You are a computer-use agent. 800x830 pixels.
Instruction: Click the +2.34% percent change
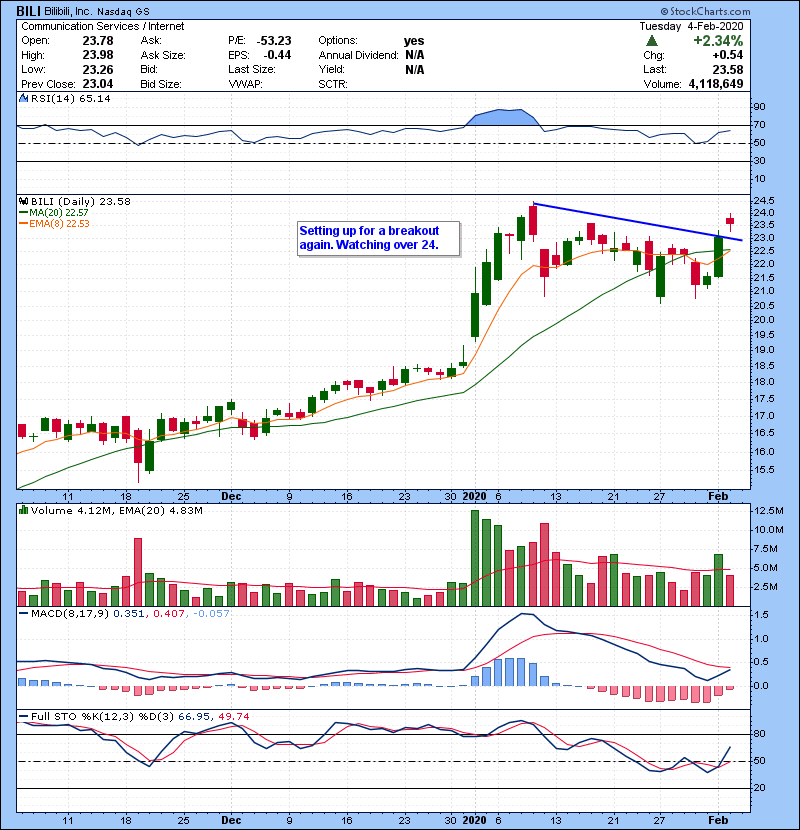718,41
